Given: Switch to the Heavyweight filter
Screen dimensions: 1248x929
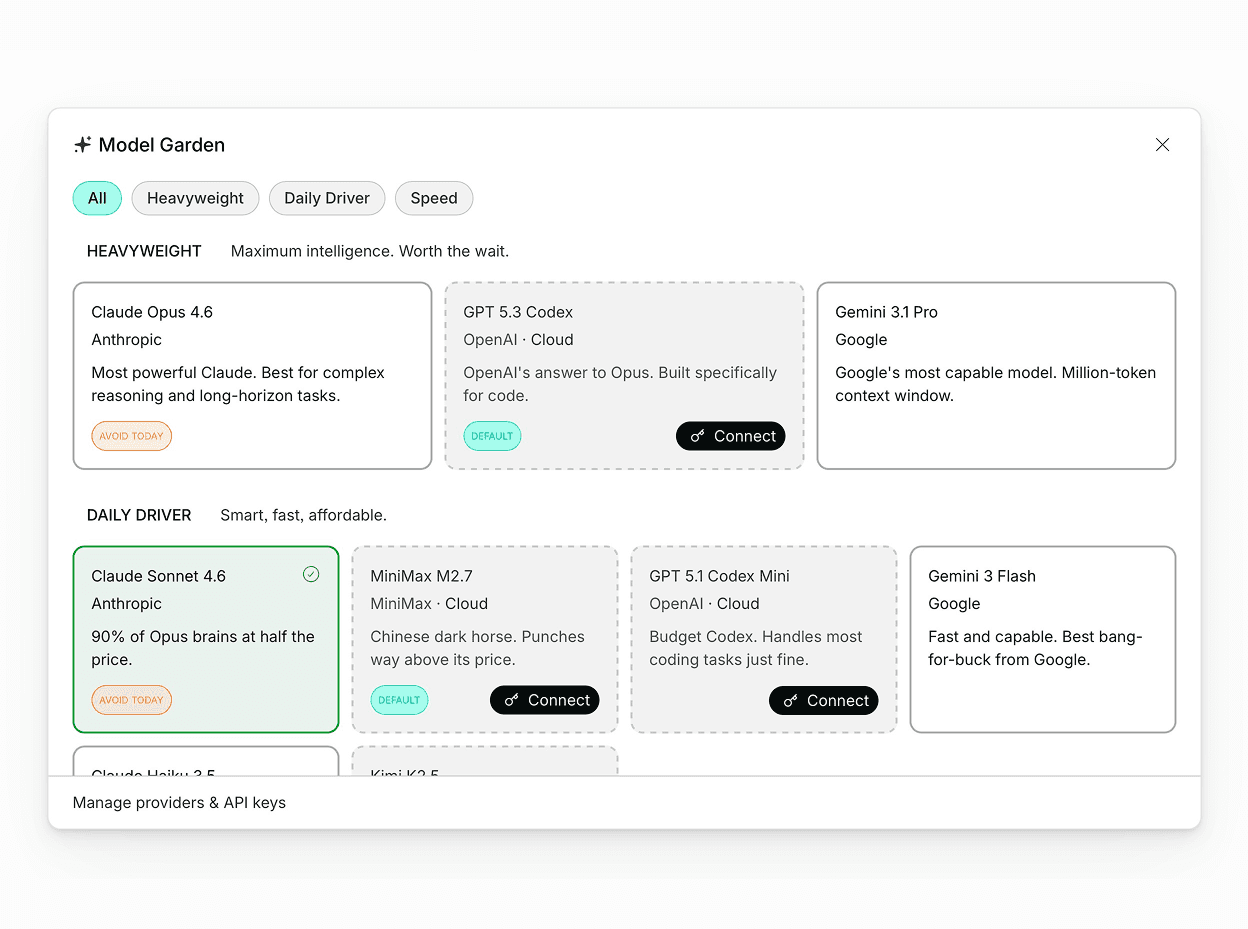Looking at the screenshot, I should coord(195,198).
